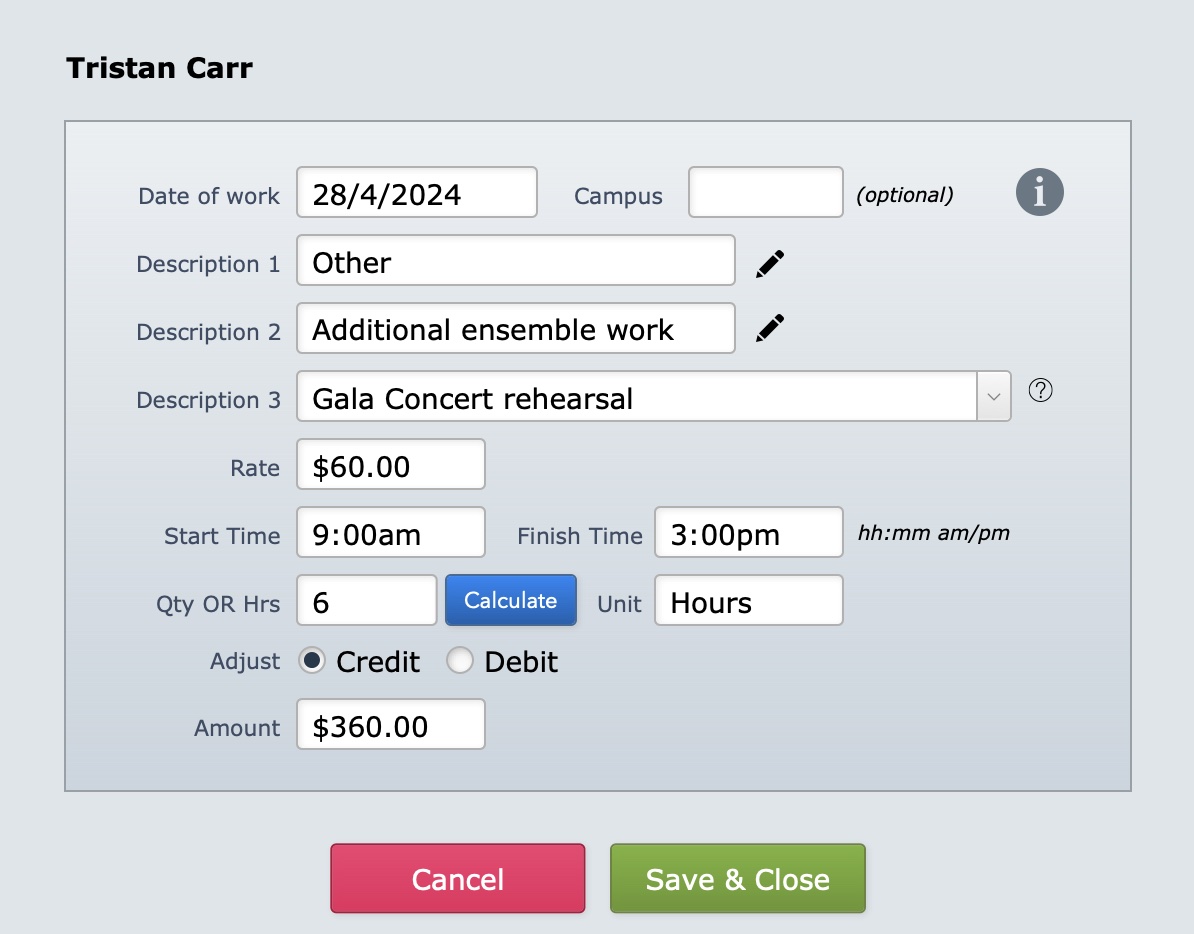
Task: Select the Debit radio button
Action: click(459, 660)
